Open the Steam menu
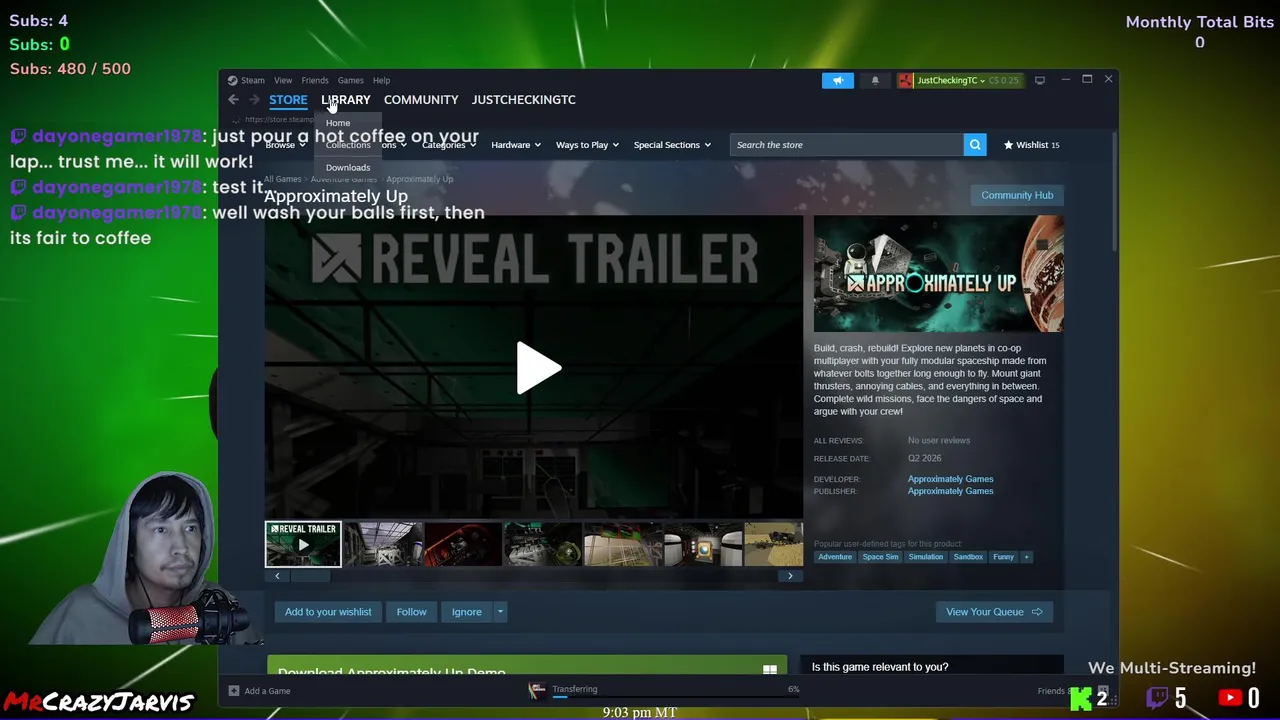The image size is (1280, 720). click(253, 80)
